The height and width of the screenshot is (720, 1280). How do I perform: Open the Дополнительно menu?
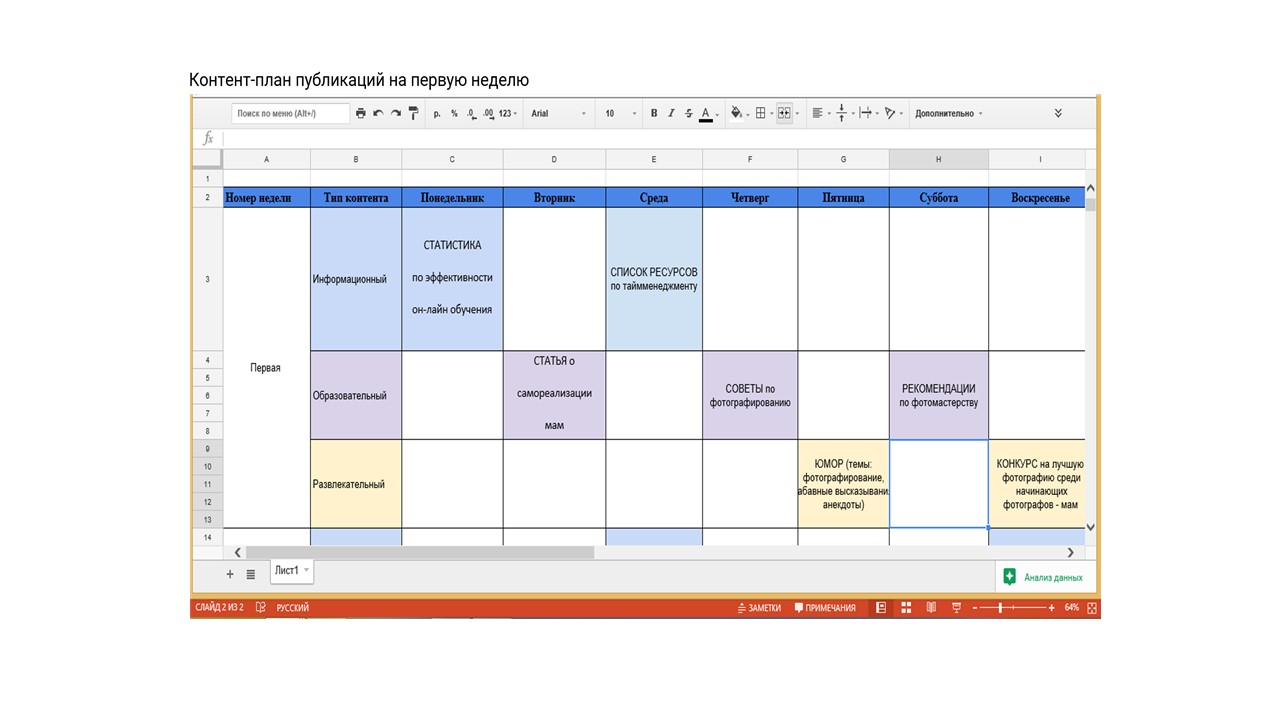click(948, 114)
